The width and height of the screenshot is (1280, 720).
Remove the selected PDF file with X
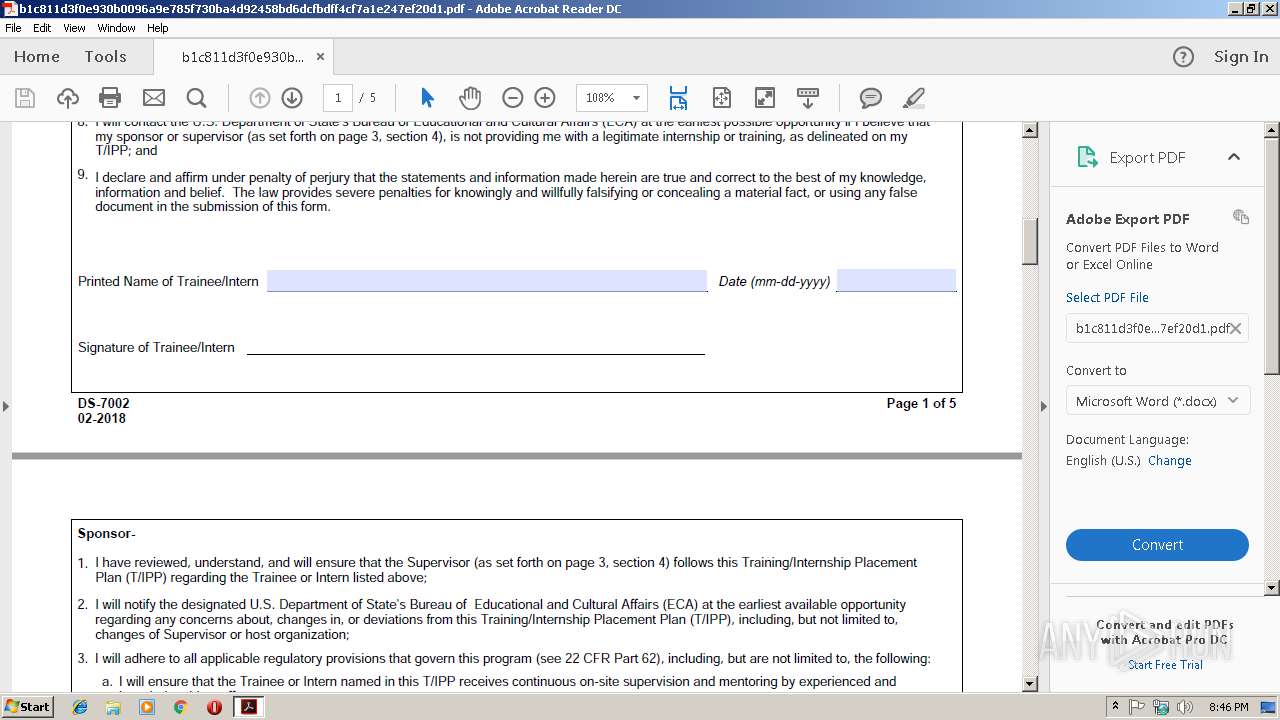click(1236, 328)
